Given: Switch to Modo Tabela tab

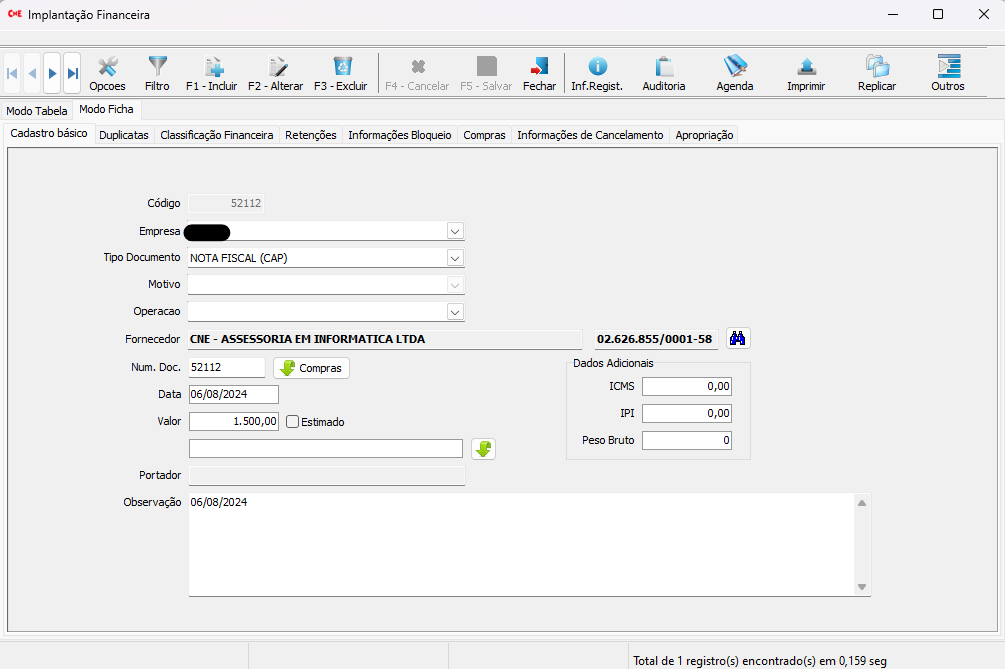Looking at the screenshot, I should click(37, 111).
